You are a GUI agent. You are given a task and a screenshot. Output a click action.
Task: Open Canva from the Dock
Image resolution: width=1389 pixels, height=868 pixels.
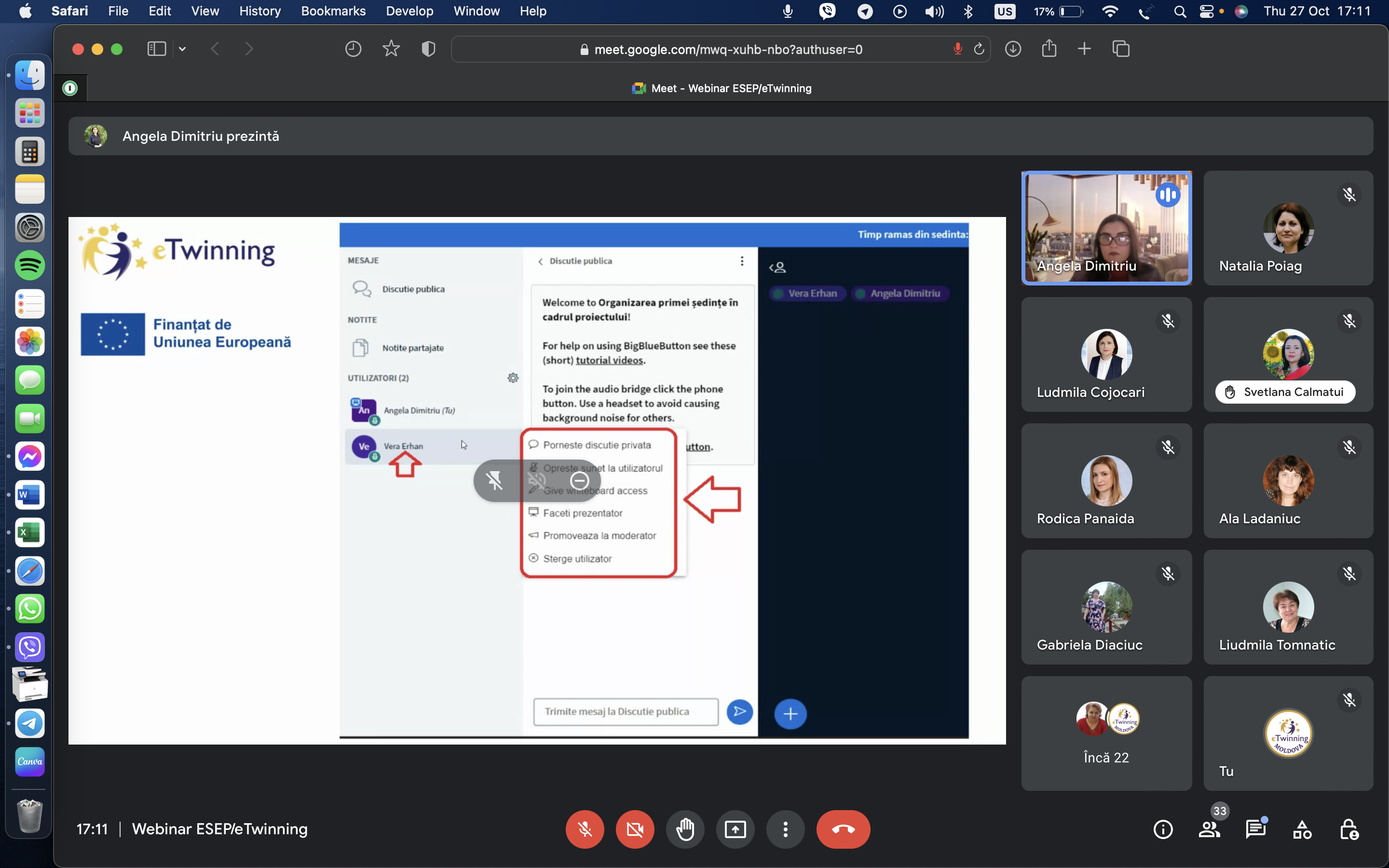(x=30, y=762)
